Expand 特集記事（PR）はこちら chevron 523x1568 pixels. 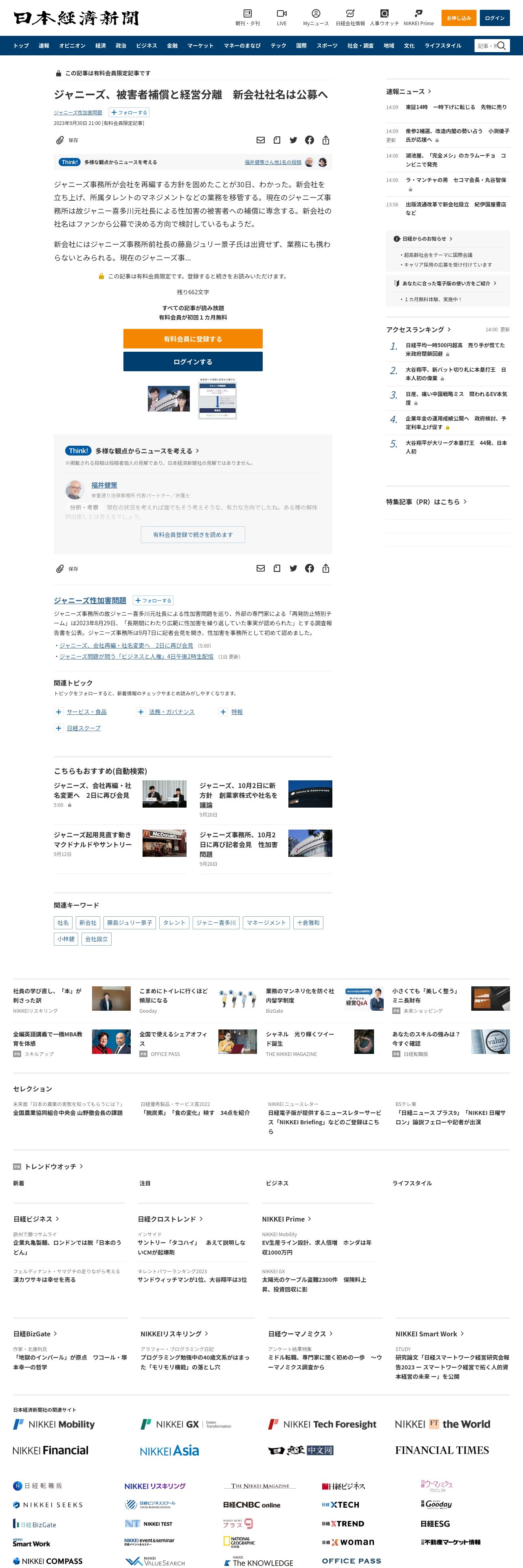[x=465, y=501]
